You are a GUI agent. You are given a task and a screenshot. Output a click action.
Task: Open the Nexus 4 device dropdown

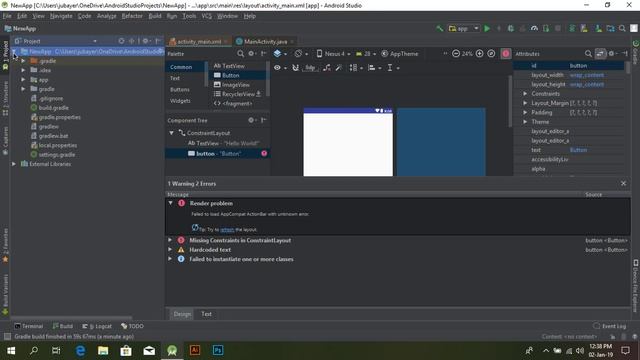333,54
